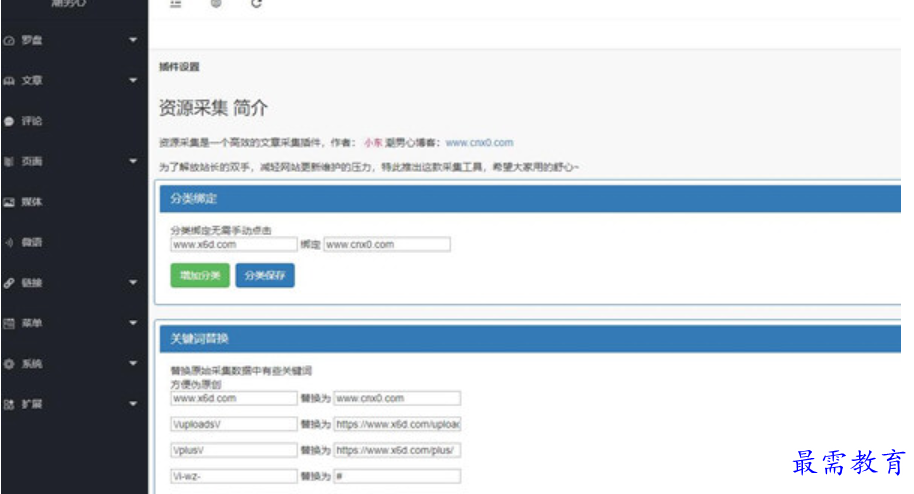Screen dimensions: 914x494
Task: Expand the 页面 menu arrow
Action: 133,161
